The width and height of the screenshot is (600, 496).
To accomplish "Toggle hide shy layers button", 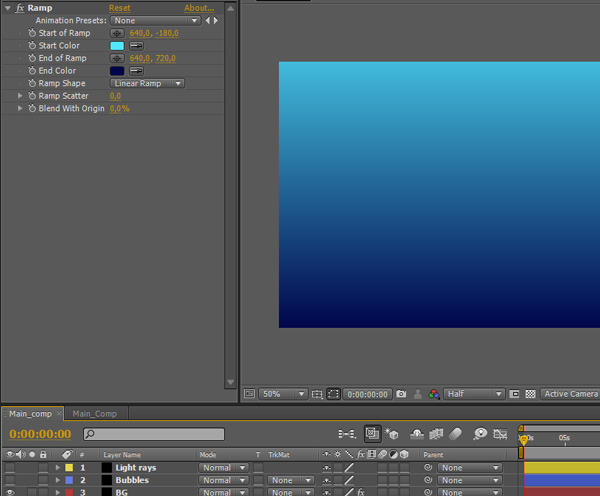I will click(x=417, y=434).
